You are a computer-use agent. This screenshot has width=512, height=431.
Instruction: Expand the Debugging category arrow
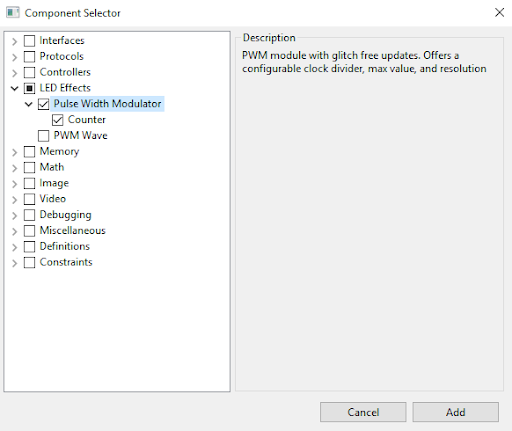coord(14,215)
